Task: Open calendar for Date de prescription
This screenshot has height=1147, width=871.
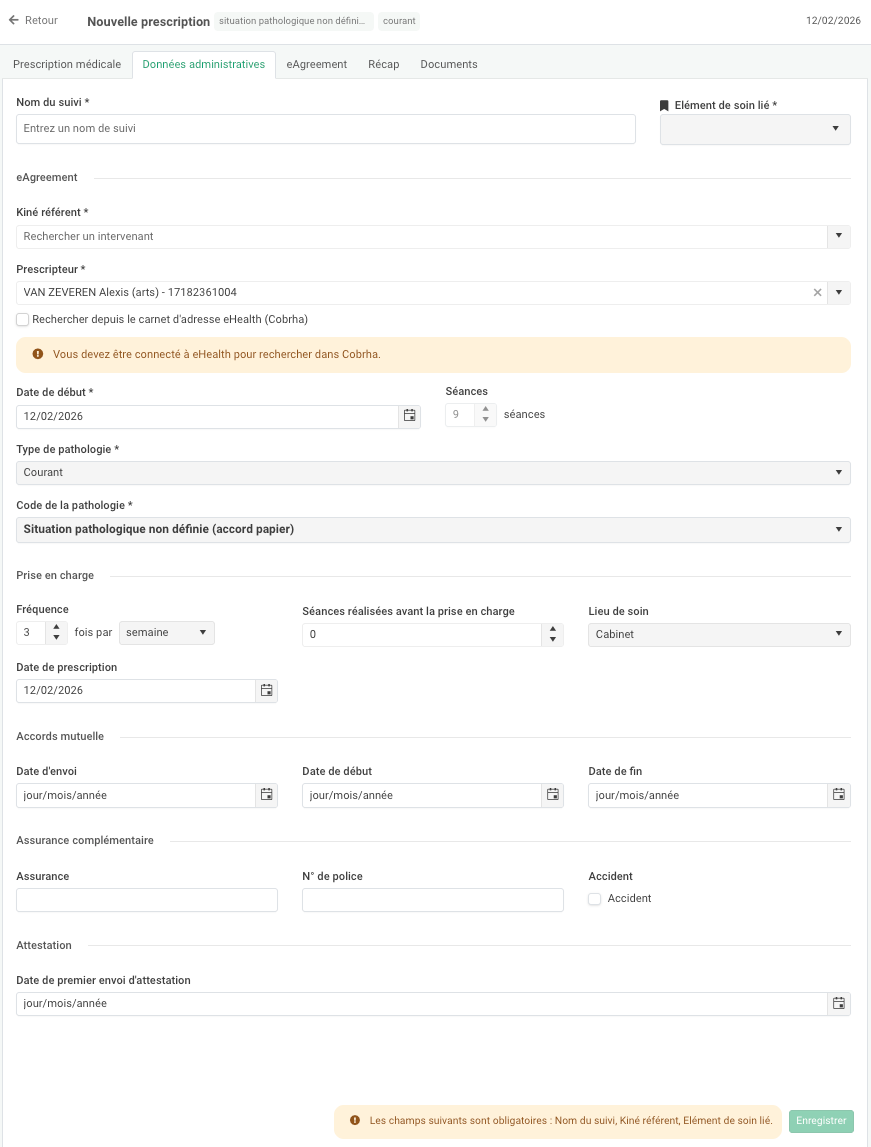Action: (266, 690)
